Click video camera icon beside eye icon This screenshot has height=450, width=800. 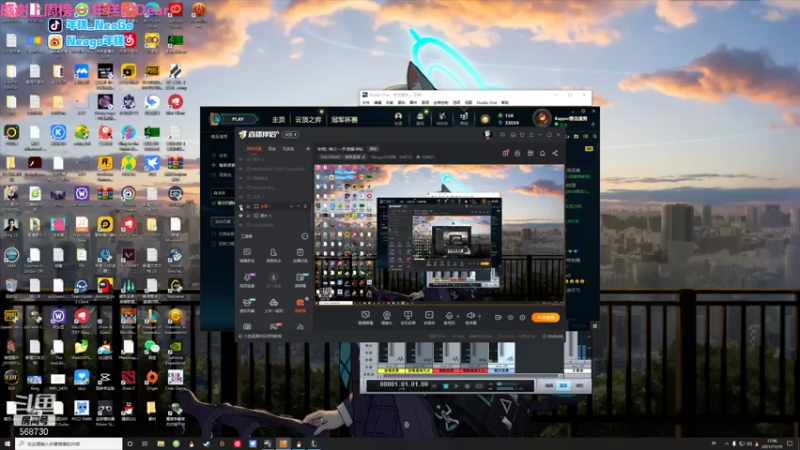pyautogui.click(x=498, y=317)
